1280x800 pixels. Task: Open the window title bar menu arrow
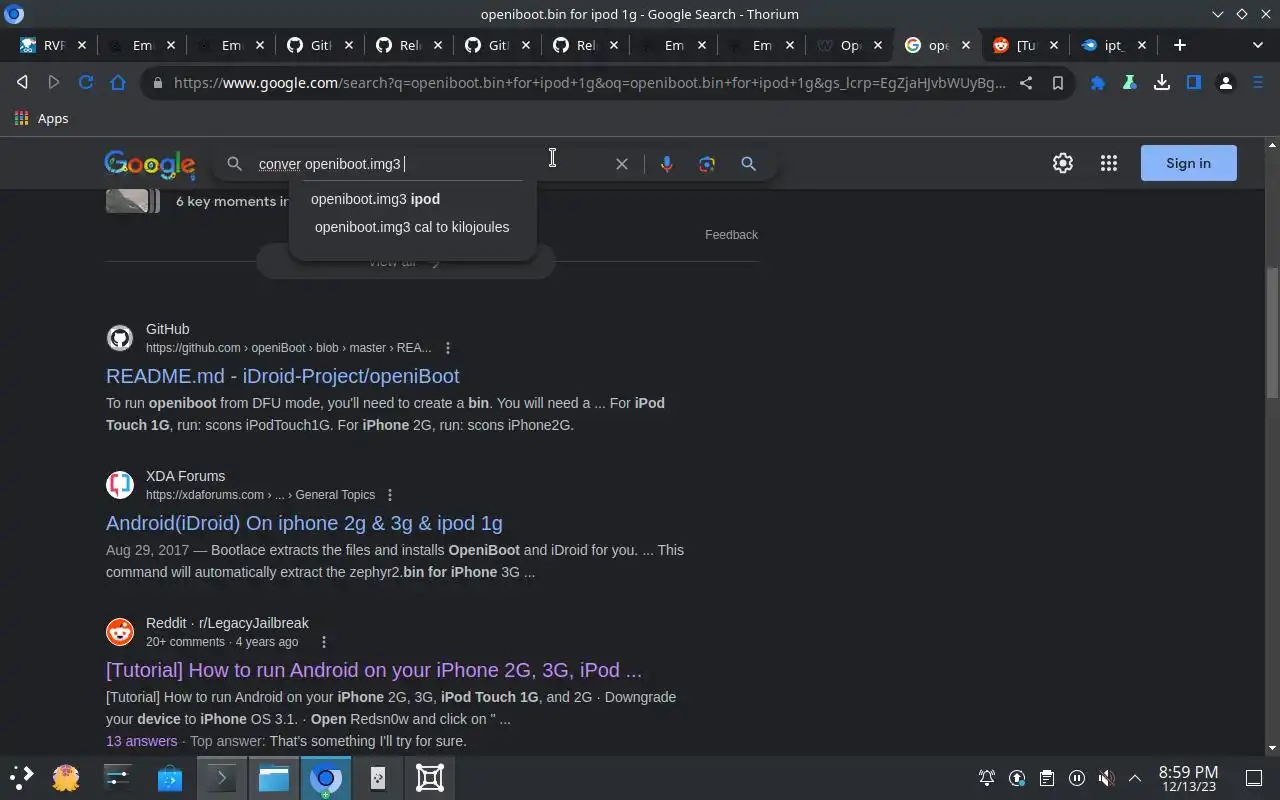point(1217,14)
